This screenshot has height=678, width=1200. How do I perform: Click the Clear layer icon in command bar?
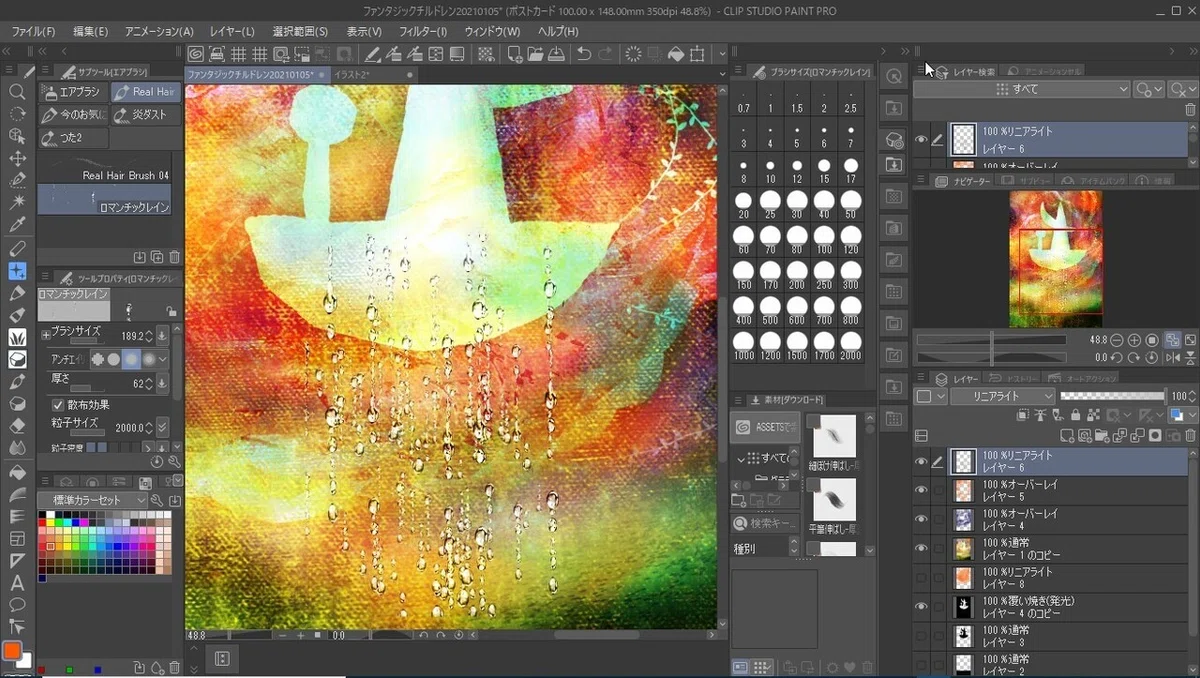click(x=632, y=54)
